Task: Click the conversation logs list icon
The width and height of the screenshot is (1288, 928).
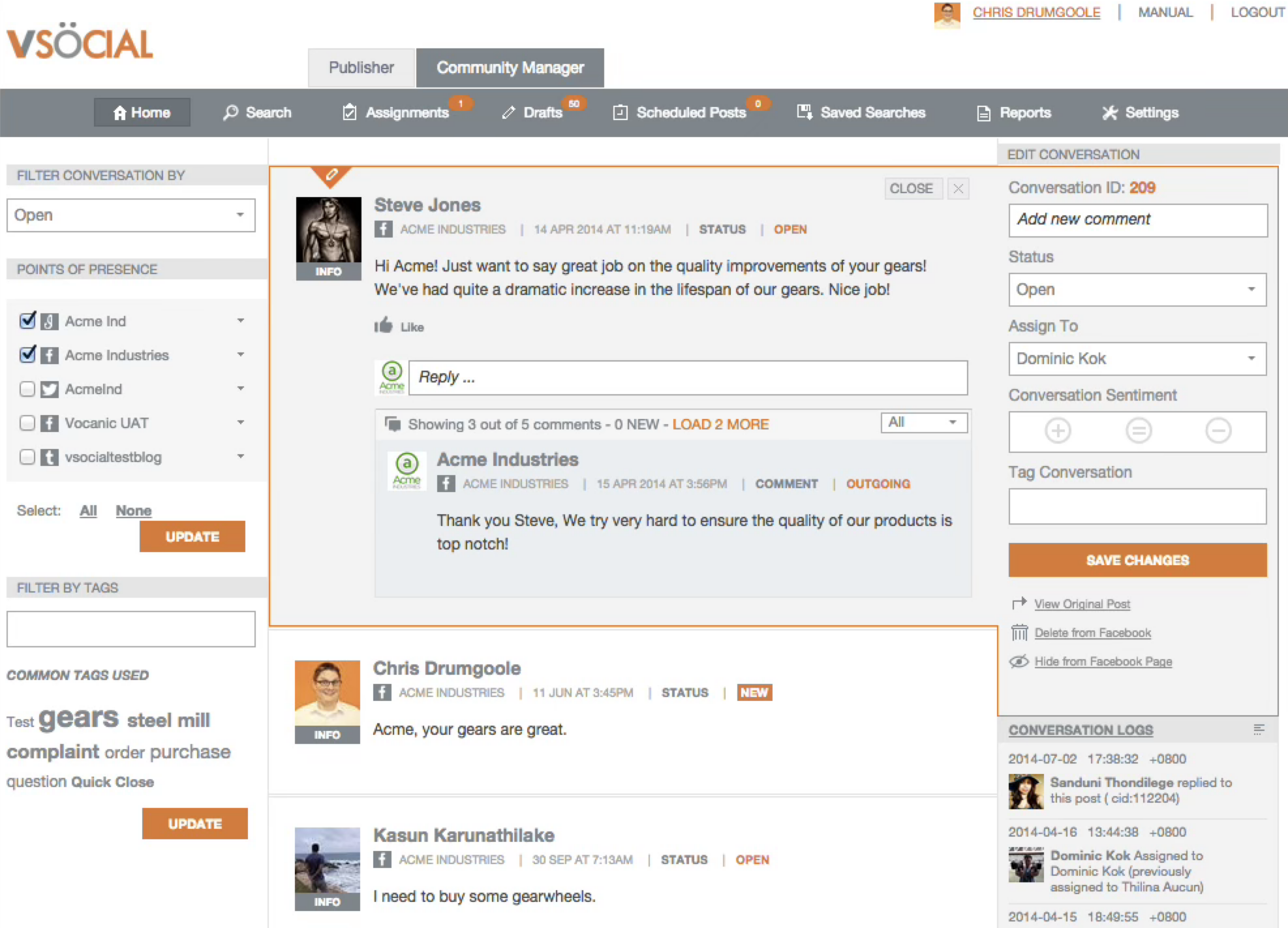Action: pyautogui.click(x=1259, y=729)
